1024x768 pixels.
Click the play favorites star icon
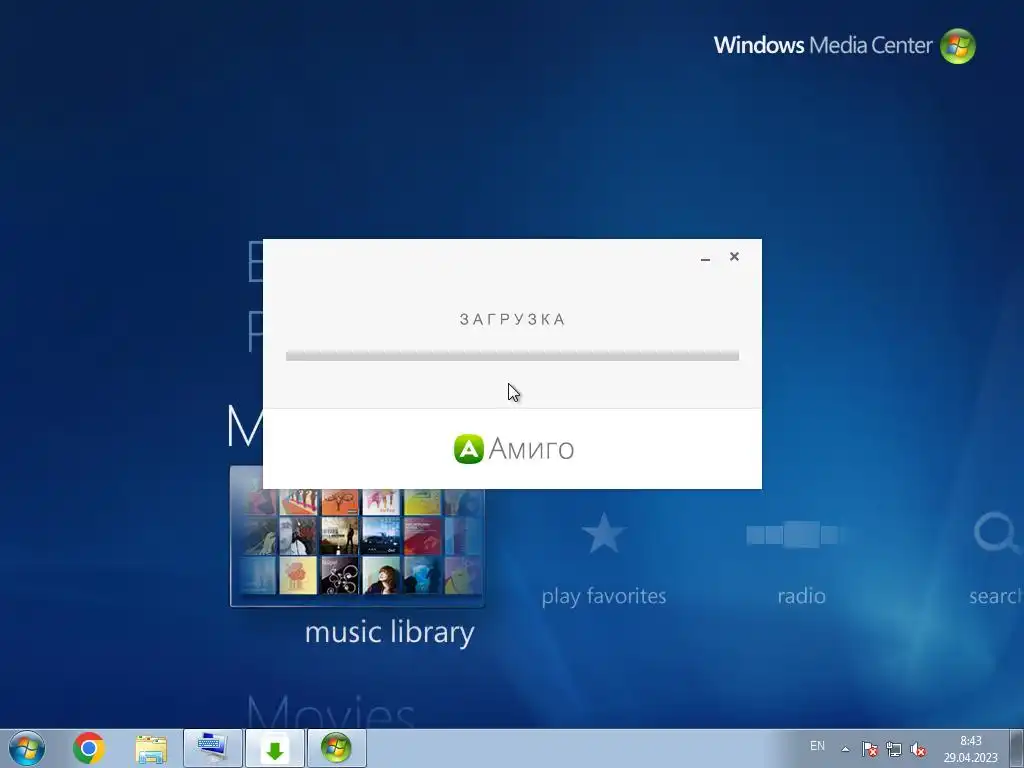point(603,534)
